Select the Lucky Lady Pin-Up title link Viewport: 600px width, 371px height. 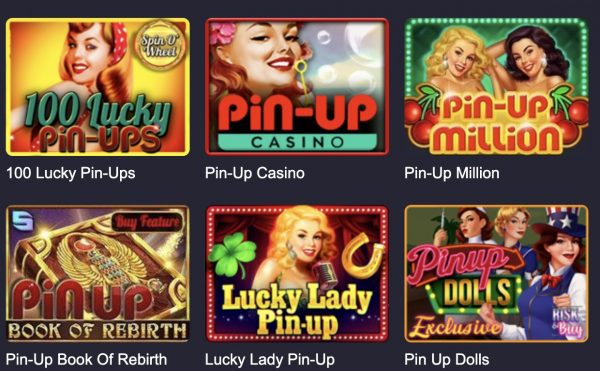pos(270,360)
